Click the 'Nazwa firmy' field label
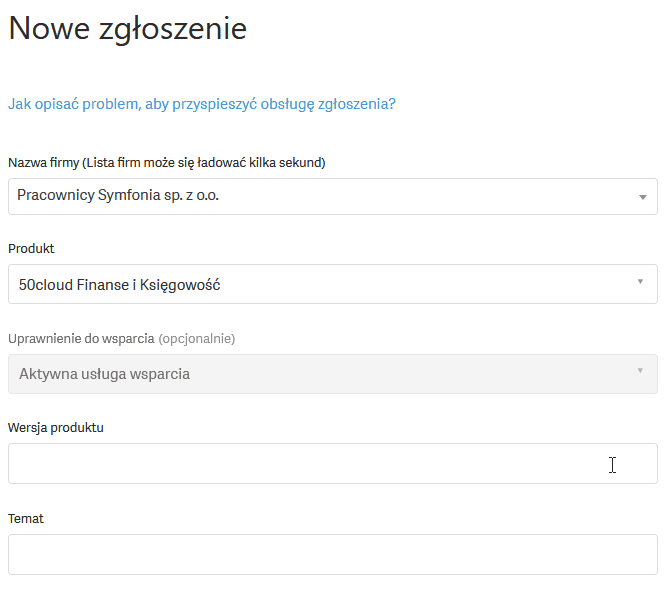The width and height of the screenshot is (669, 595). coord(44,163)
